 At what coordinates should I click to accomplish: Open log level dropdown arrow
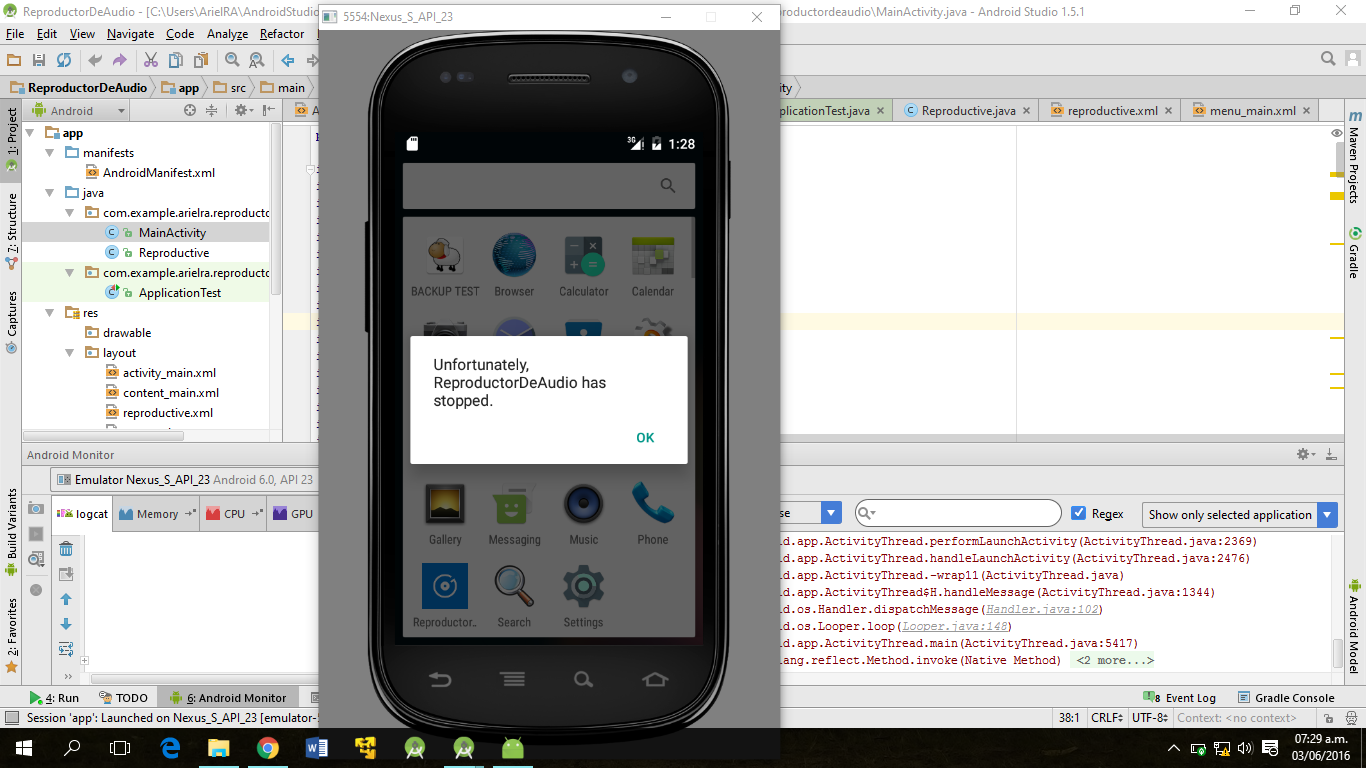pos(831,513)
